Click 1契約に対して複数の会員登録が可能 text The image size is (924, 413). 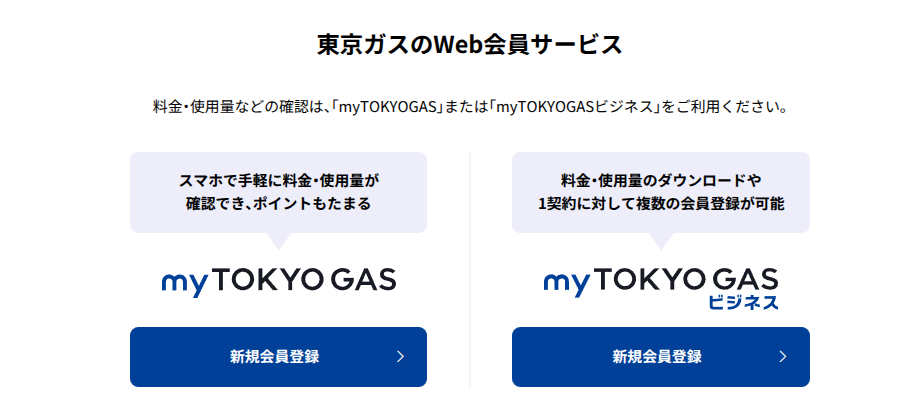661,204
